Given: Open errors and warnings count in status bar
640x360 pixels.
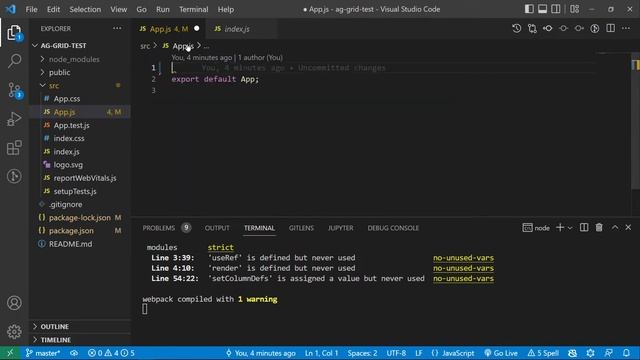Looking at the screenshot, I should [x=111, y=353].
